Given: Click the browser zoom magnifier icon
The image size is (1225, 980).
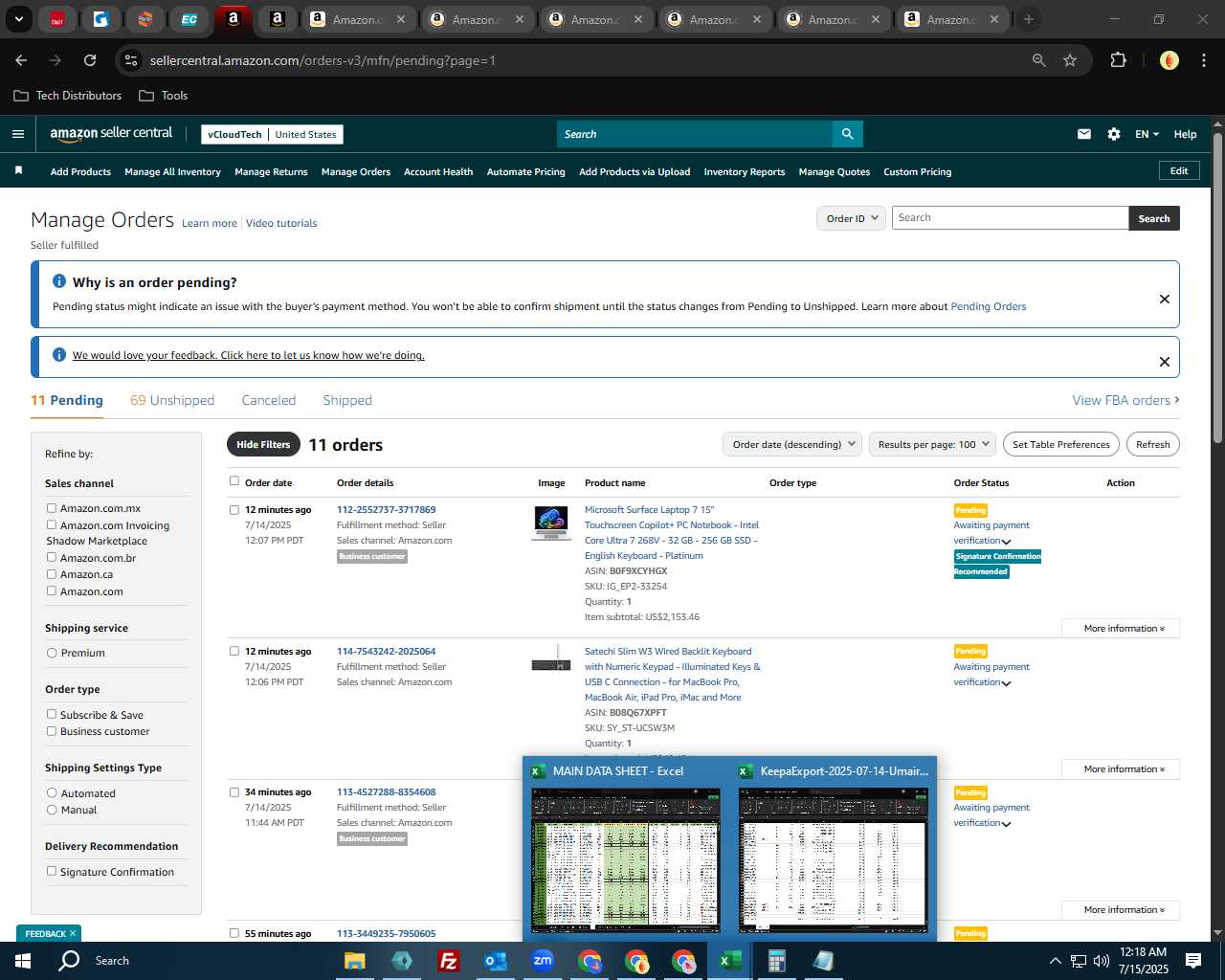Looking at the screenshot, I should (1039, 60).
